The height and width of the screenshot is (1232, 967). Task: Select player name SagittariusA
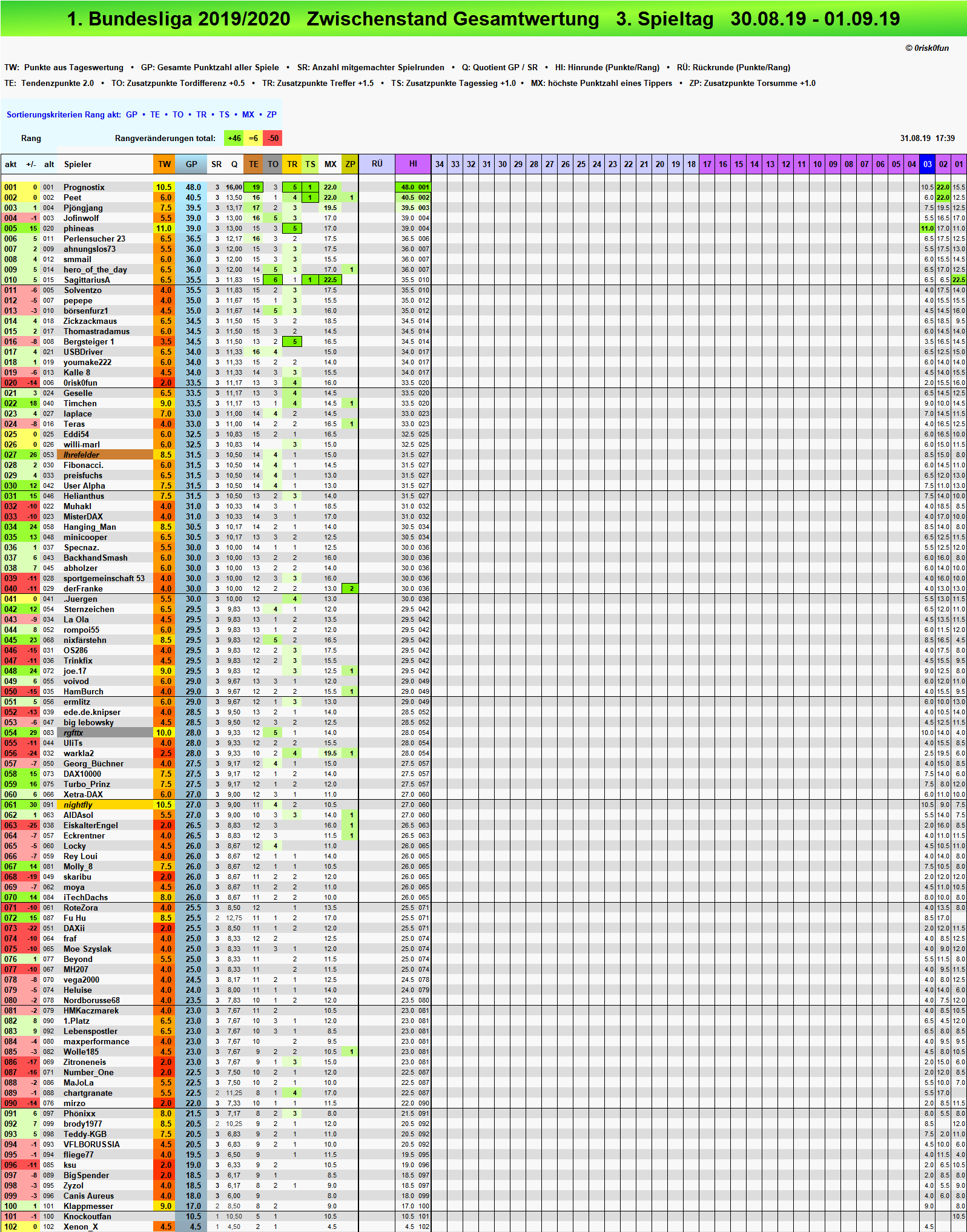[87, 280]
